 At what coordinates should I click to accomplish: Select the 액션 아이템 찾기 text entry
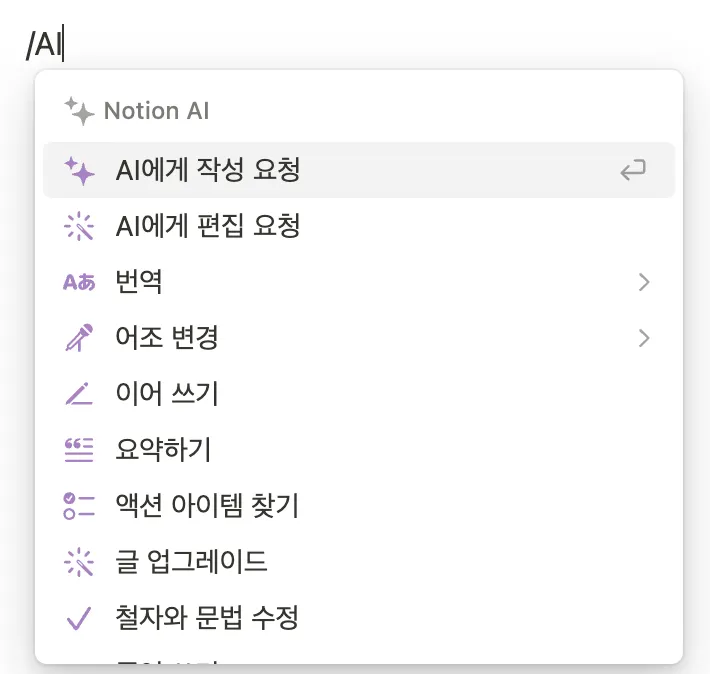coord(208,506)
